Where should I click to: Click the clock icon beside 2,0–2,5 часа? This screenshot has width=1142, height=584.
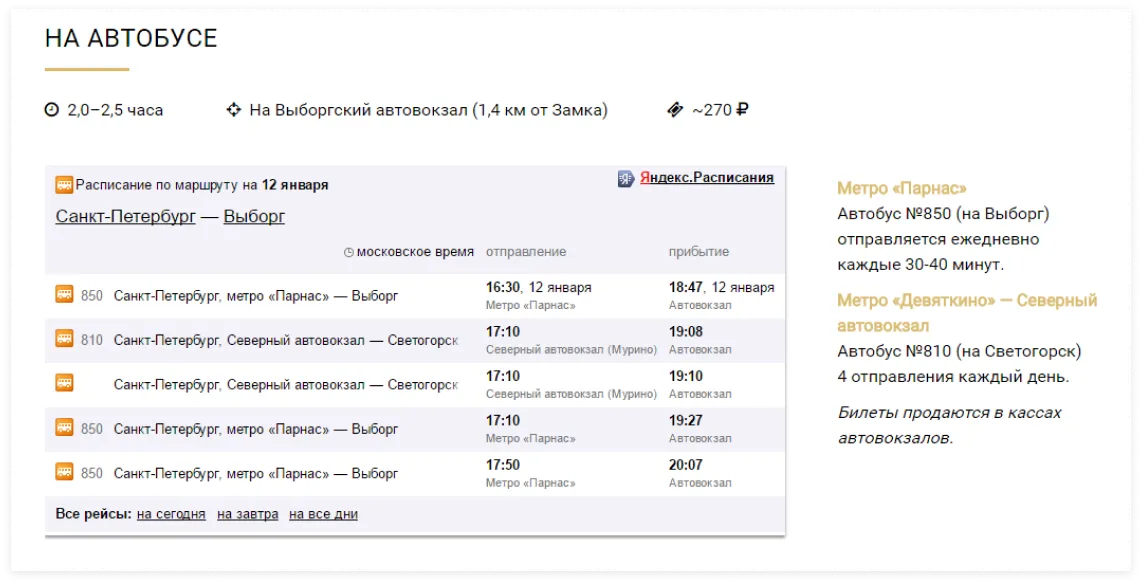52,110
